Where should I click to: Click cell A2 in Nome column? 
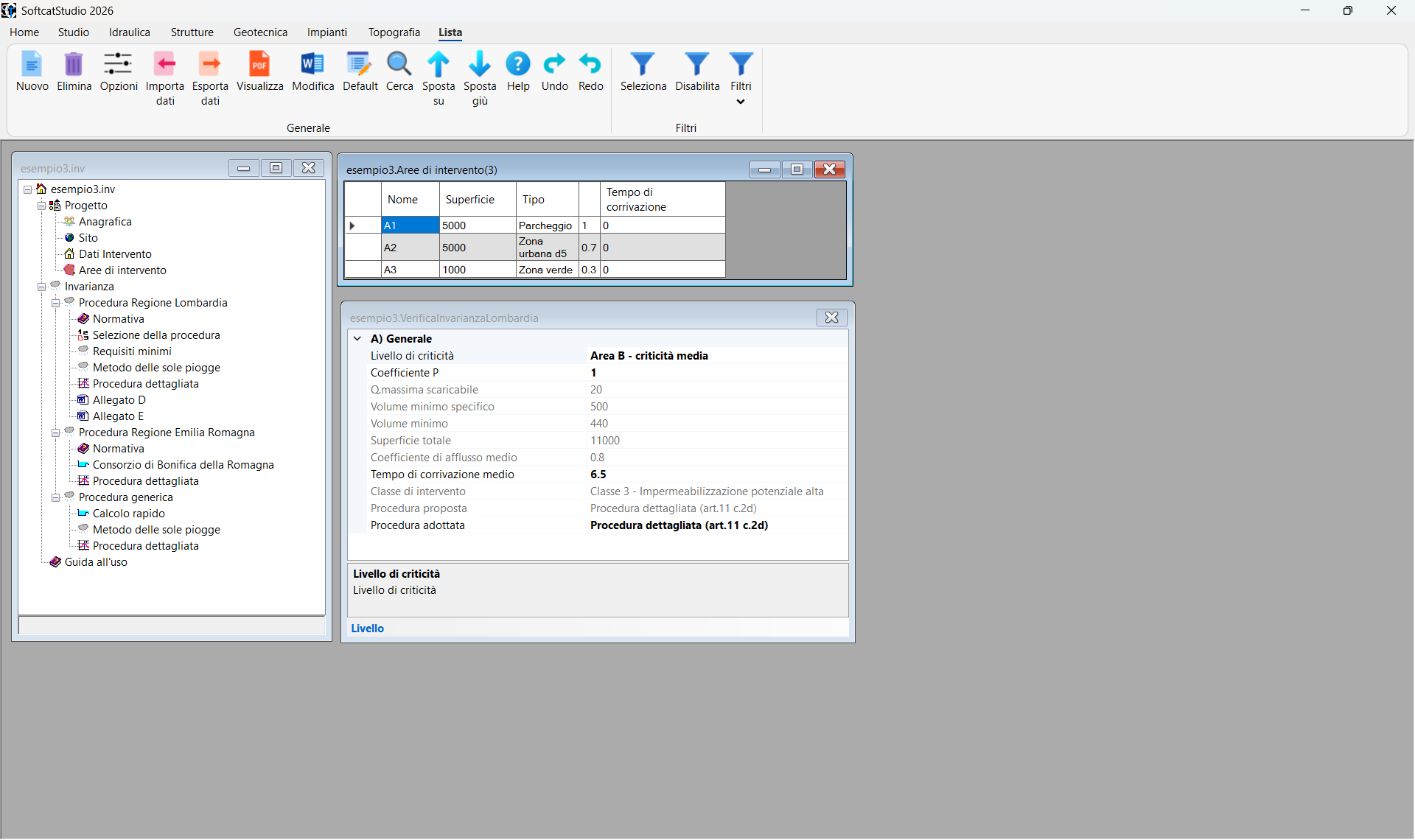pyautogui.click(x=410, y=248)
